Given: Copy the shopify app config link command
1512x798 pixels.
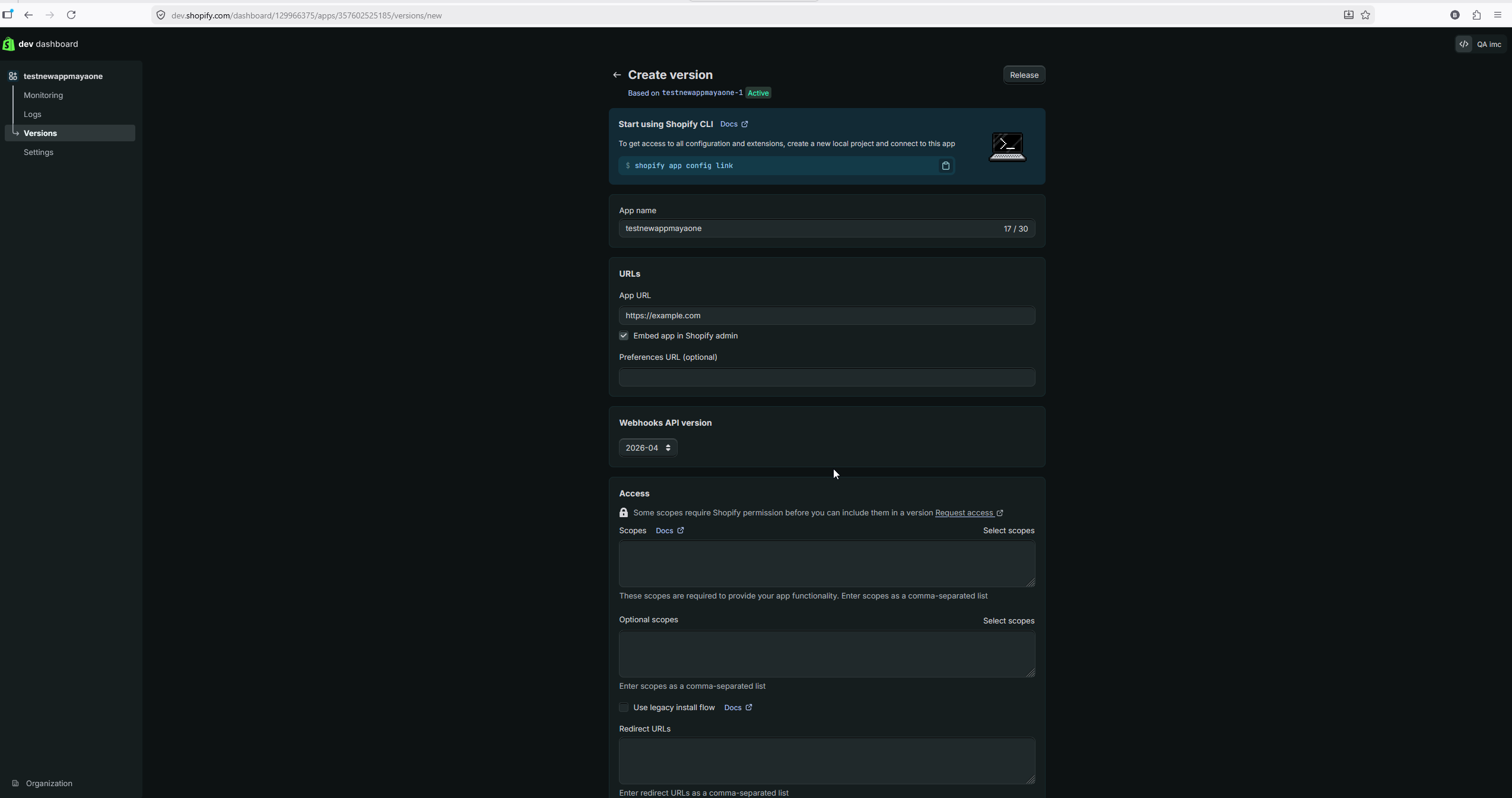Looking at the screenshot, I should click(x=945, y=166).
